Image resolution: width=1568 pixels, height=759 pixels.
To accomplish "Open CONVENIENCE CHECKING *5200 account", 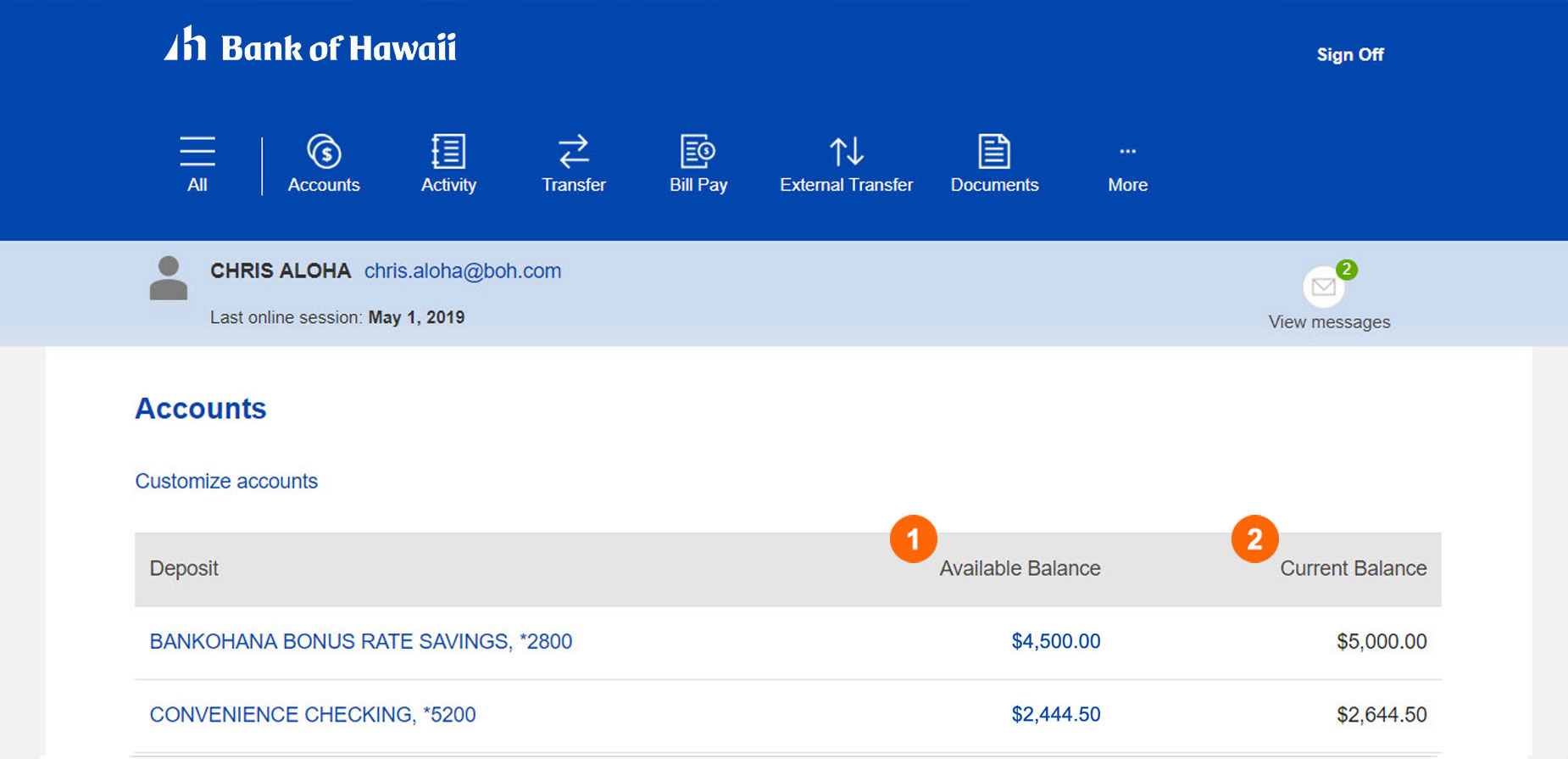I will coord(313,715).
